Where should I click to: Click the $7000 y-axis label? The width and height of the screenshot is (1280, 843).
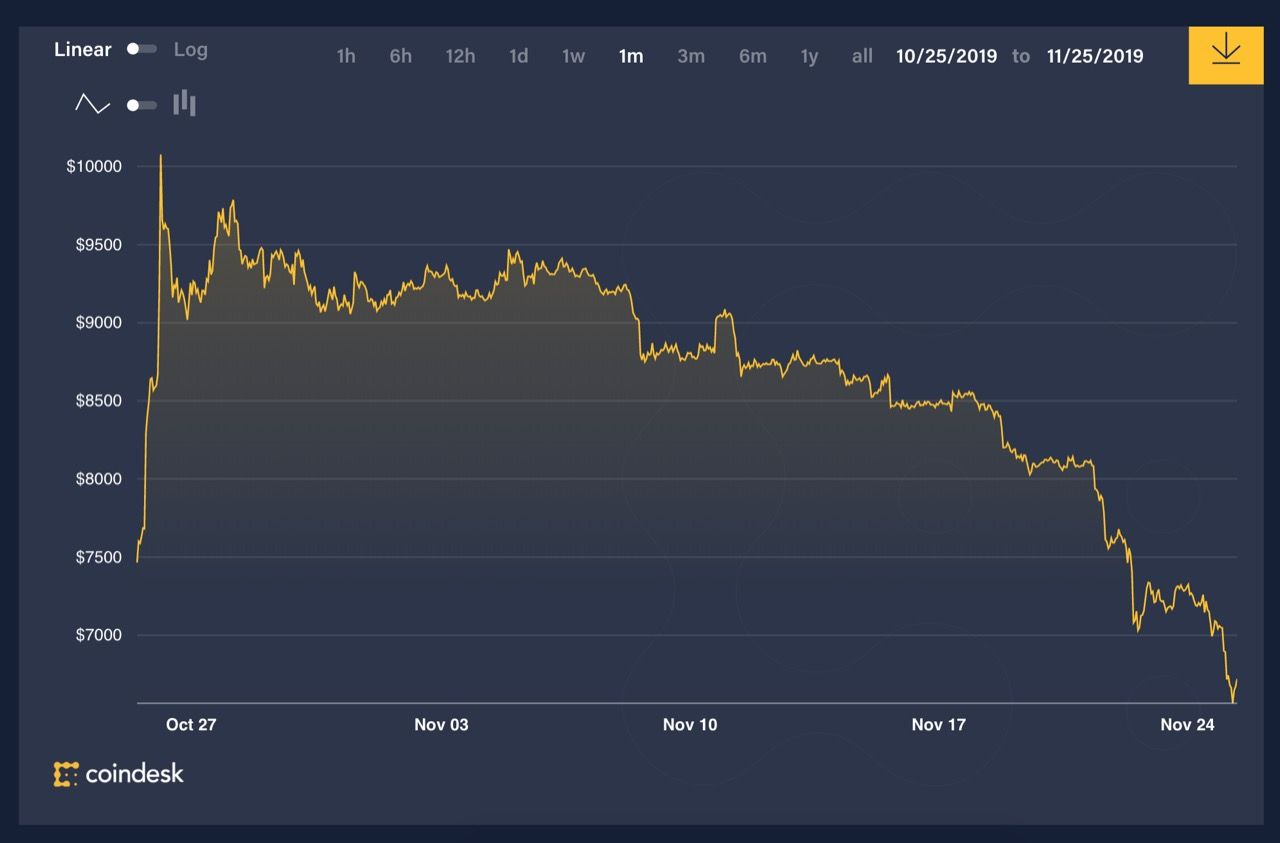[x=98, y=636]
